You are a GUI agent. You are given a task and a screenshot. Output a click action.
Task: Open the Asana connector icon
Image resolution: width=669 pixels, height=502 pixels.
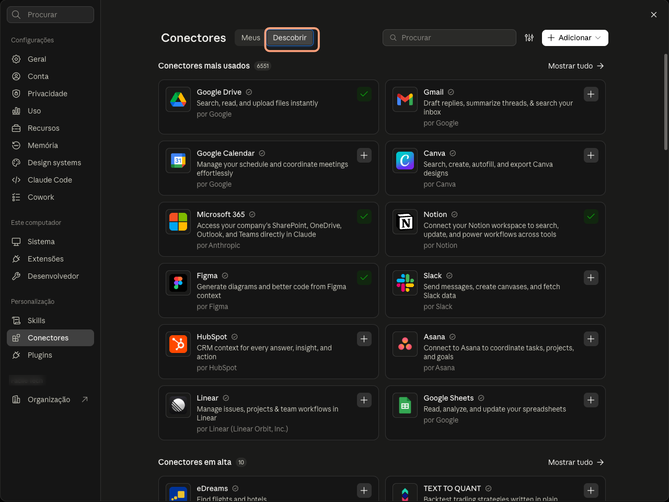point(405,344)
